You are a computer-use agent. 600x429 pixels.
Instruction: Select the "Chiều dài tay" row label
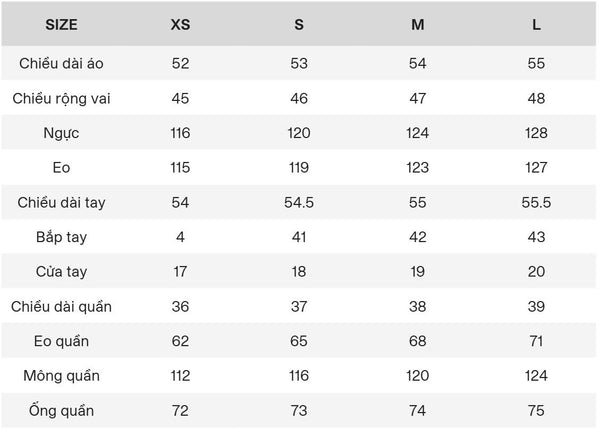(61, 203)
